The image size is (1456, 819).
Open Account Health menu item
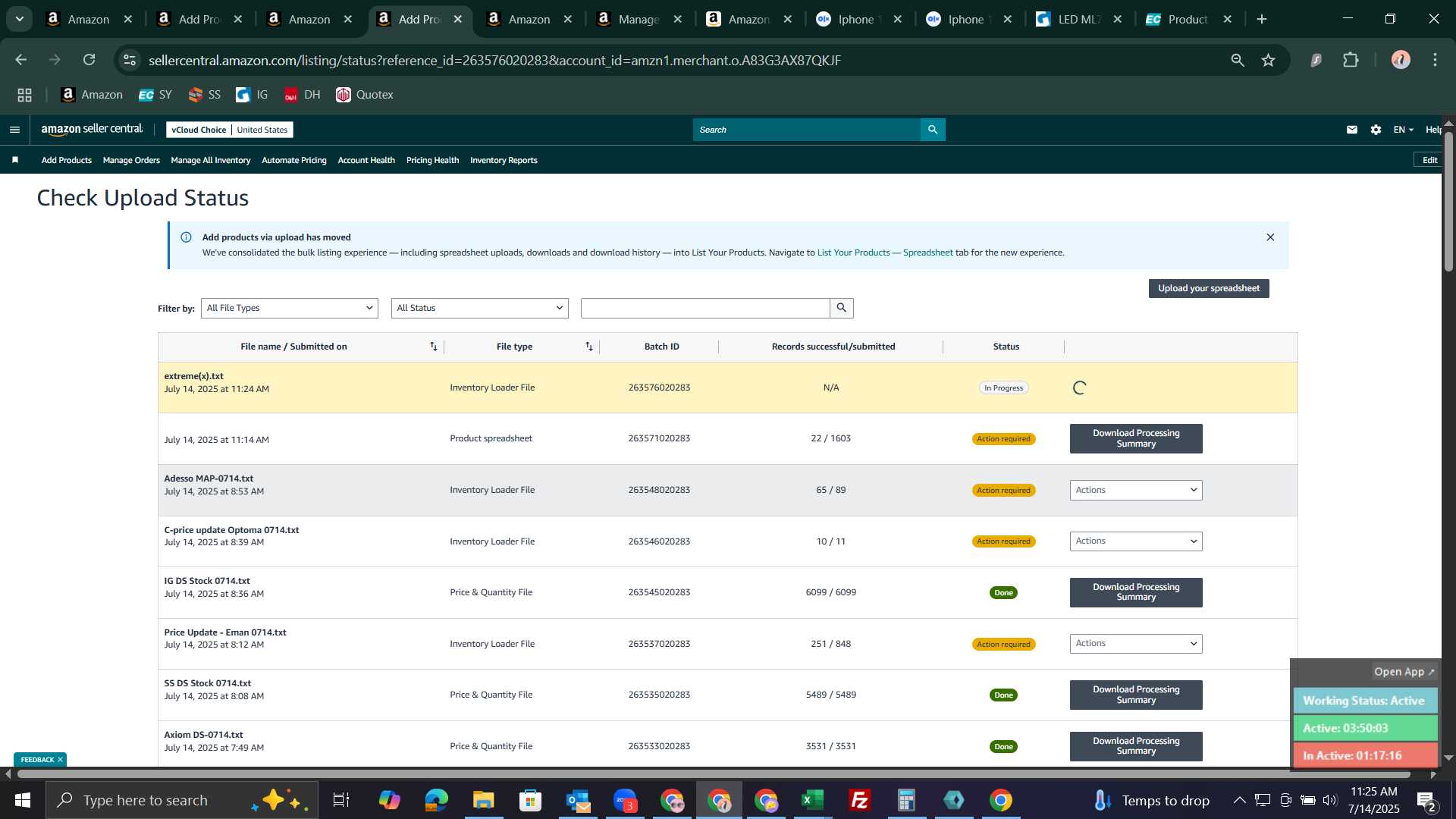(x=366, y=160)
